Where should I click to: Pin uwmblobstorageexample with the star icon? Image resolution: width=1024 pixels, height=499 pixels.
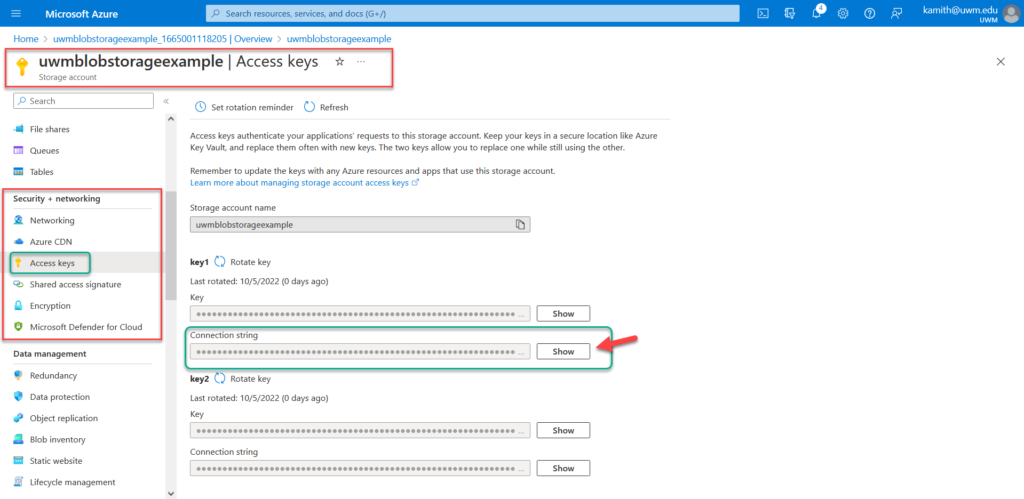pyautogui.click(x=339, y=61)
